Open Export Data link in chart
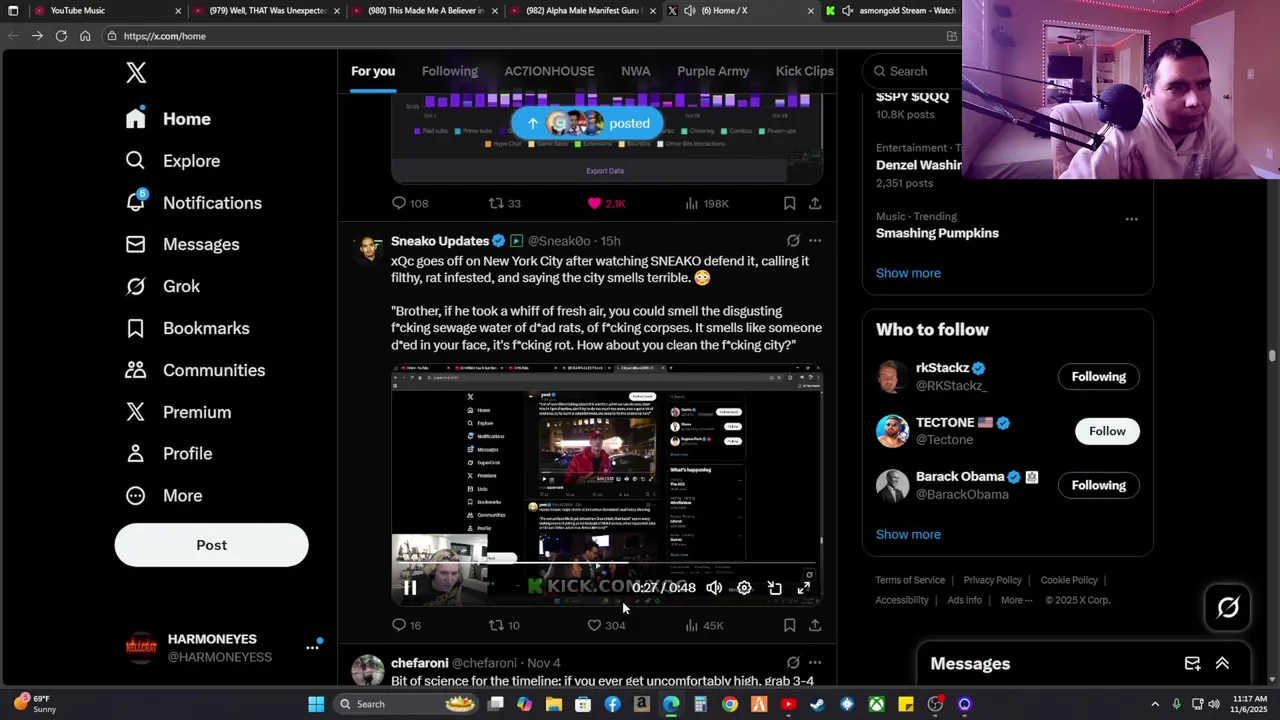Viewport: 1280px width, 720px height. [605, 171]
